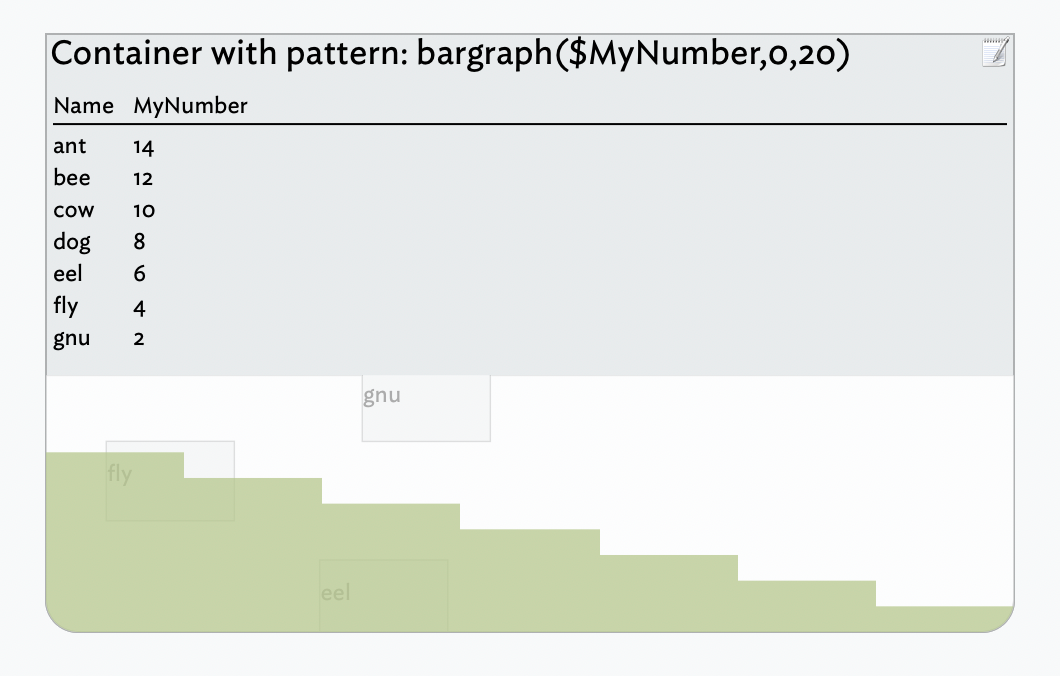Image resolution: width=1060 pixels, height=676 pixels.
Task: Click the value 12 next to bee
Action: (143, 178)
